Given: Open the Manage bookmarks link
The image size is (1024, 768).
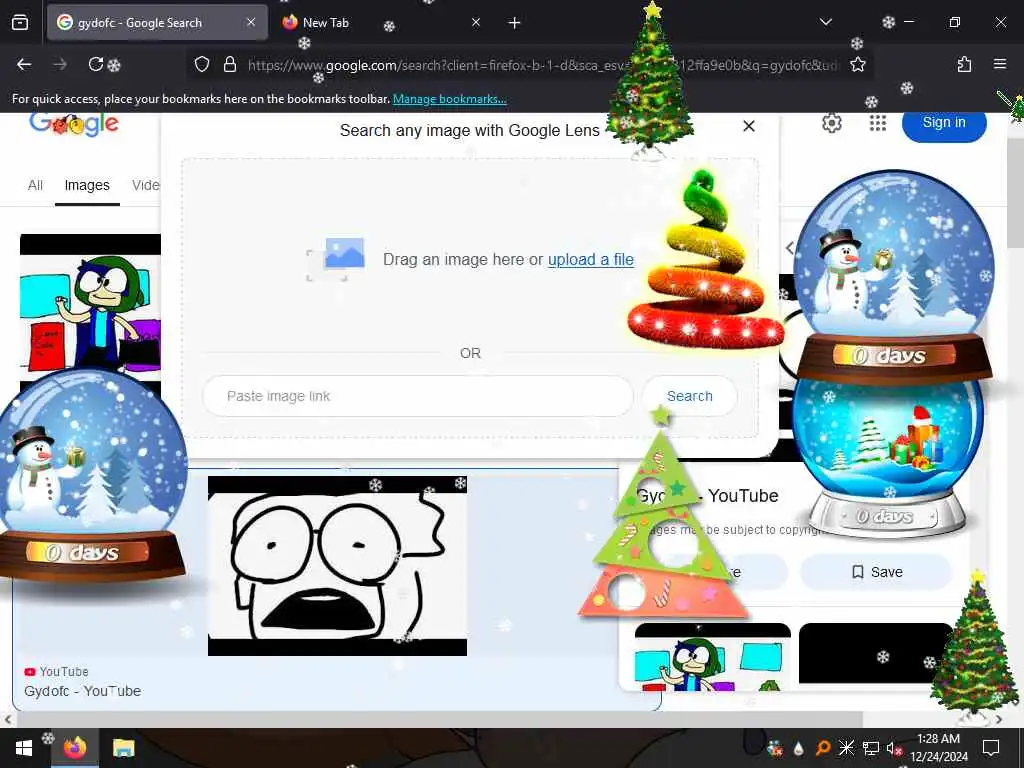Looking at the screenshot, I should [x=449, y=99].
